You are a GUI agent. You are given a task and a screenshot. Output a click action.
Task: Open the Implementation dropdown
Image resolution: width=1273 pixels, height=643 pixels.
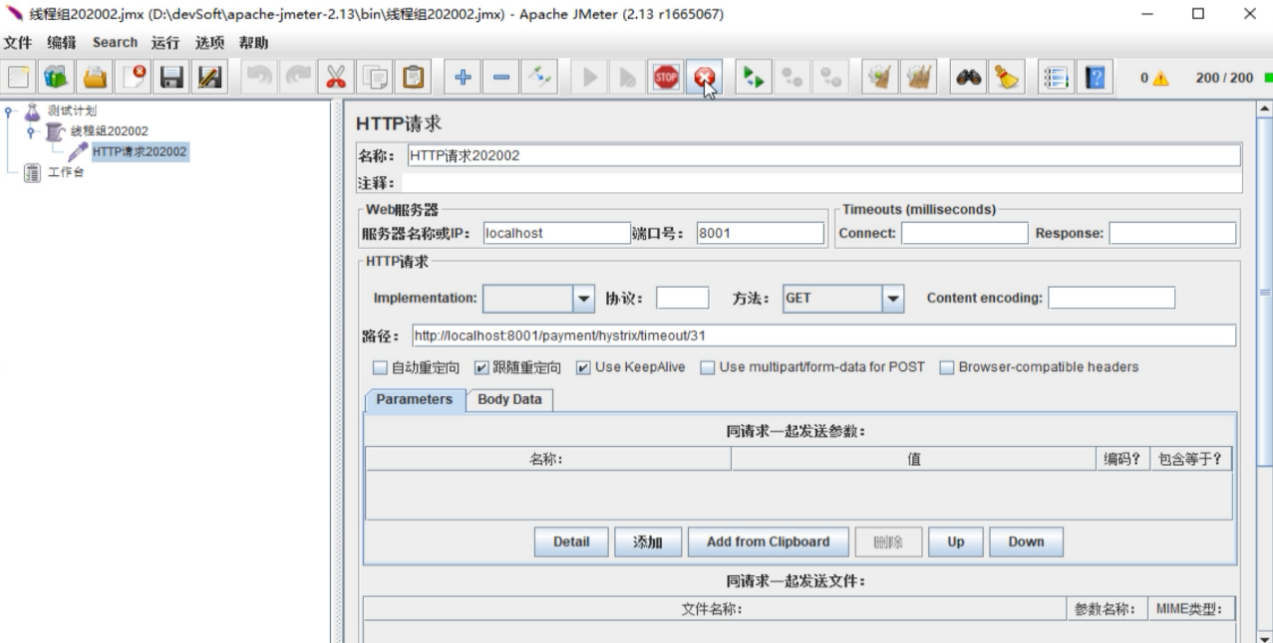point(584,298)
